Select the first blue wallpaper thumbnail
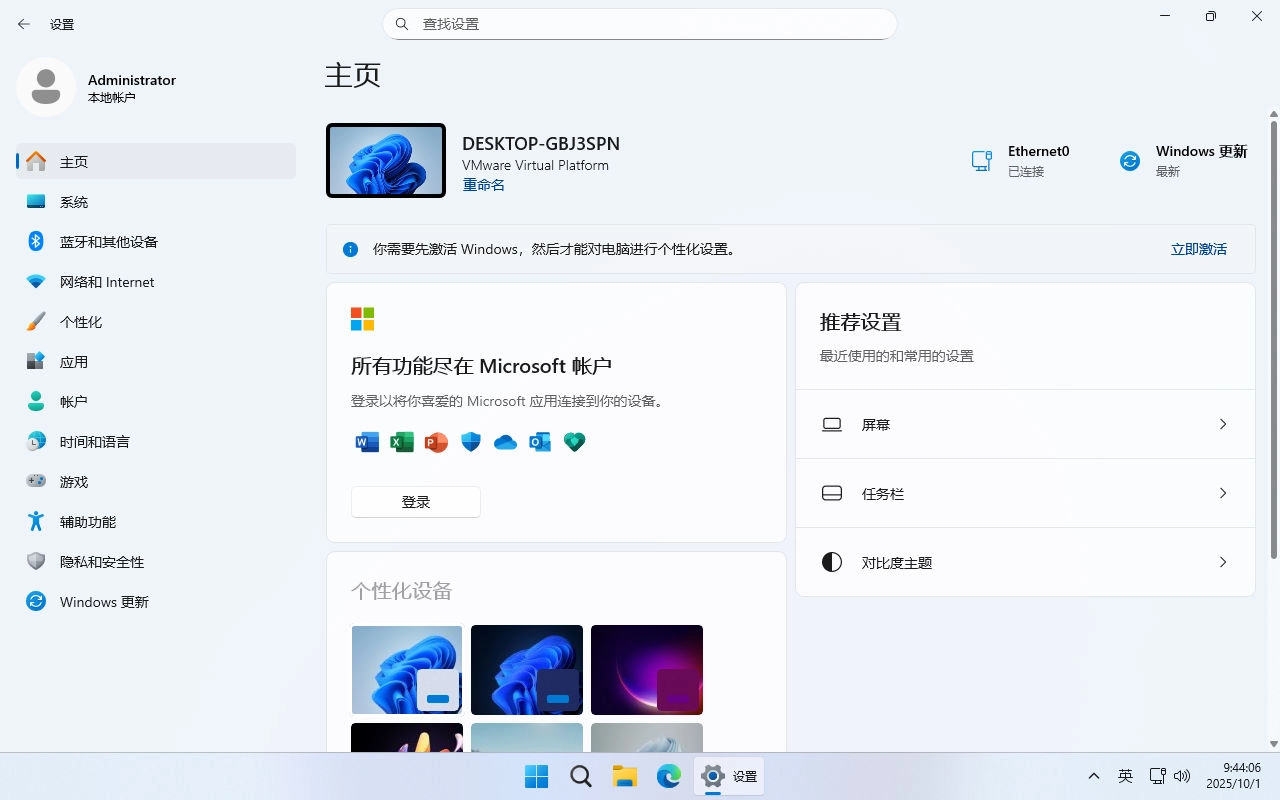1280x800 pixels. click(x=406, y=670)
